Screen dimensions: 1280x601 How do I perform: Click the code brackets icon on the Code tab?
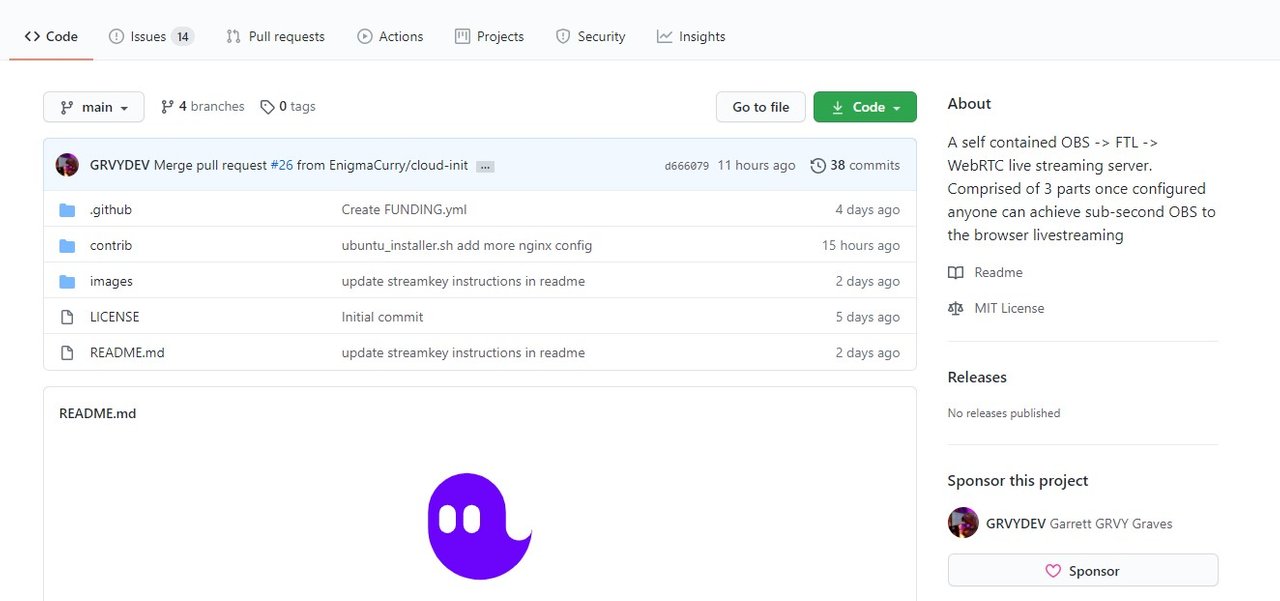click(x=32, y=37)
